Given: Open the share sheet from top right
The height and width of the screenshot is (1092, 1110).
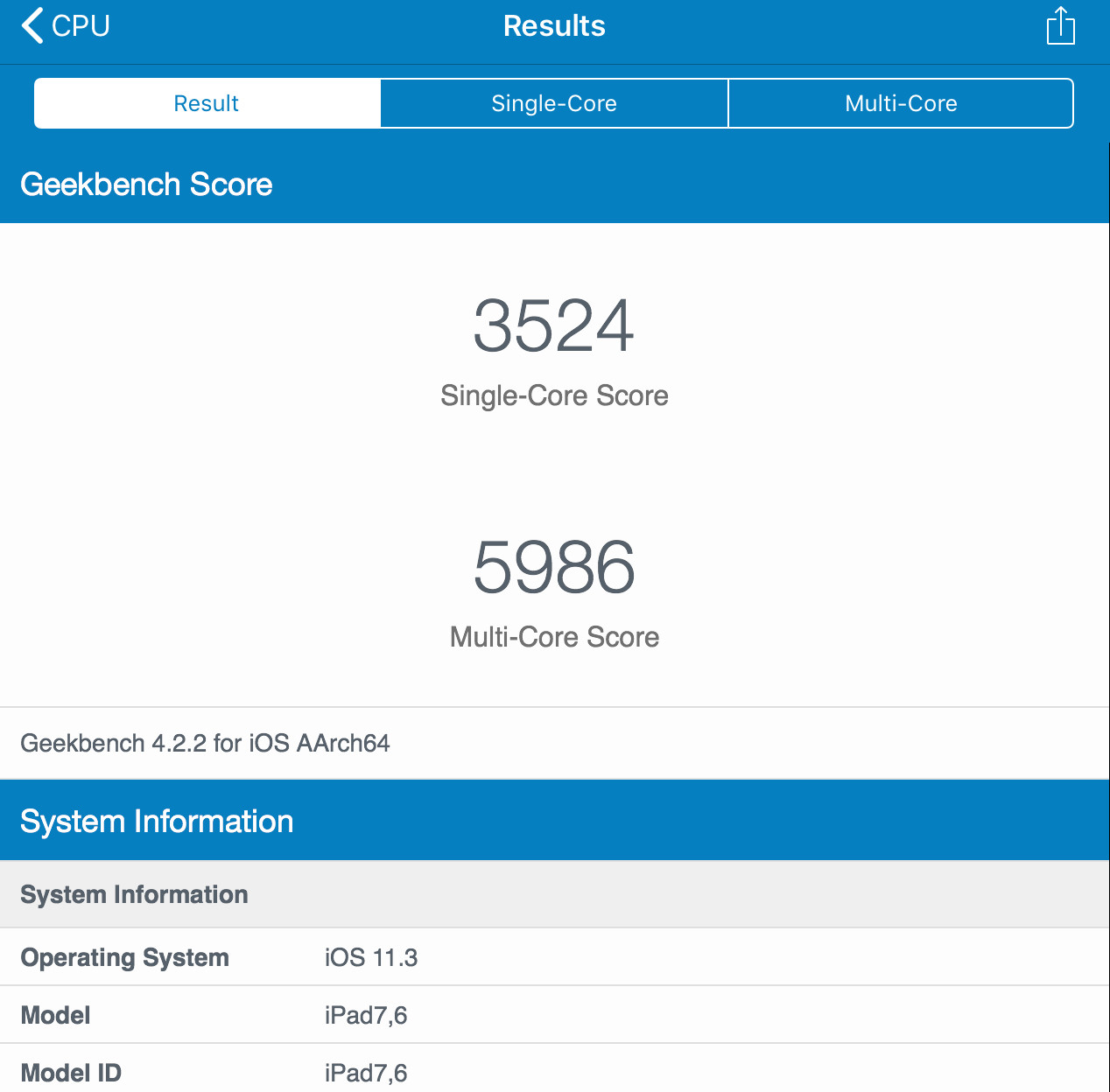Looking at the screenshot, I should point(1060,25).
